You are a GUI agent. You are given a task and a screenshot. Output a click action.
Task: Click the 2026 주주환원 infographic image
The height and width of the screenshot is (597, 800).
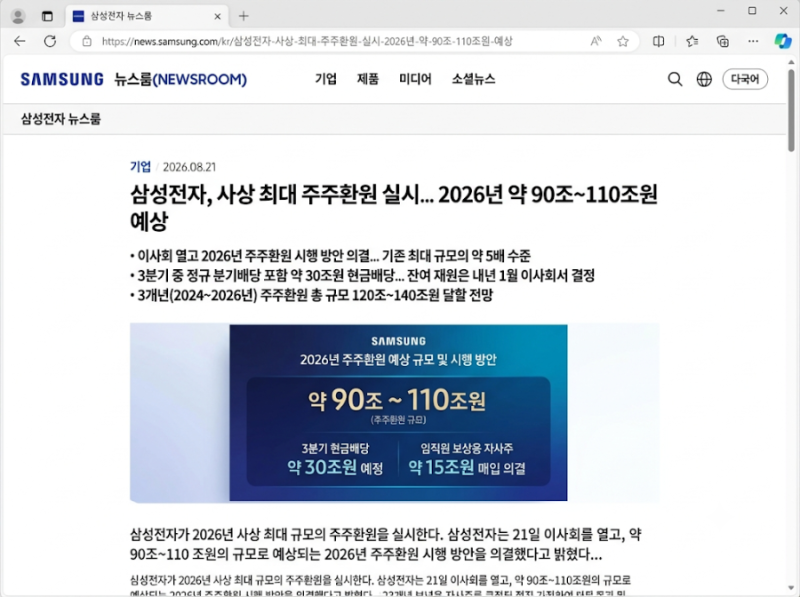[394, 413]
